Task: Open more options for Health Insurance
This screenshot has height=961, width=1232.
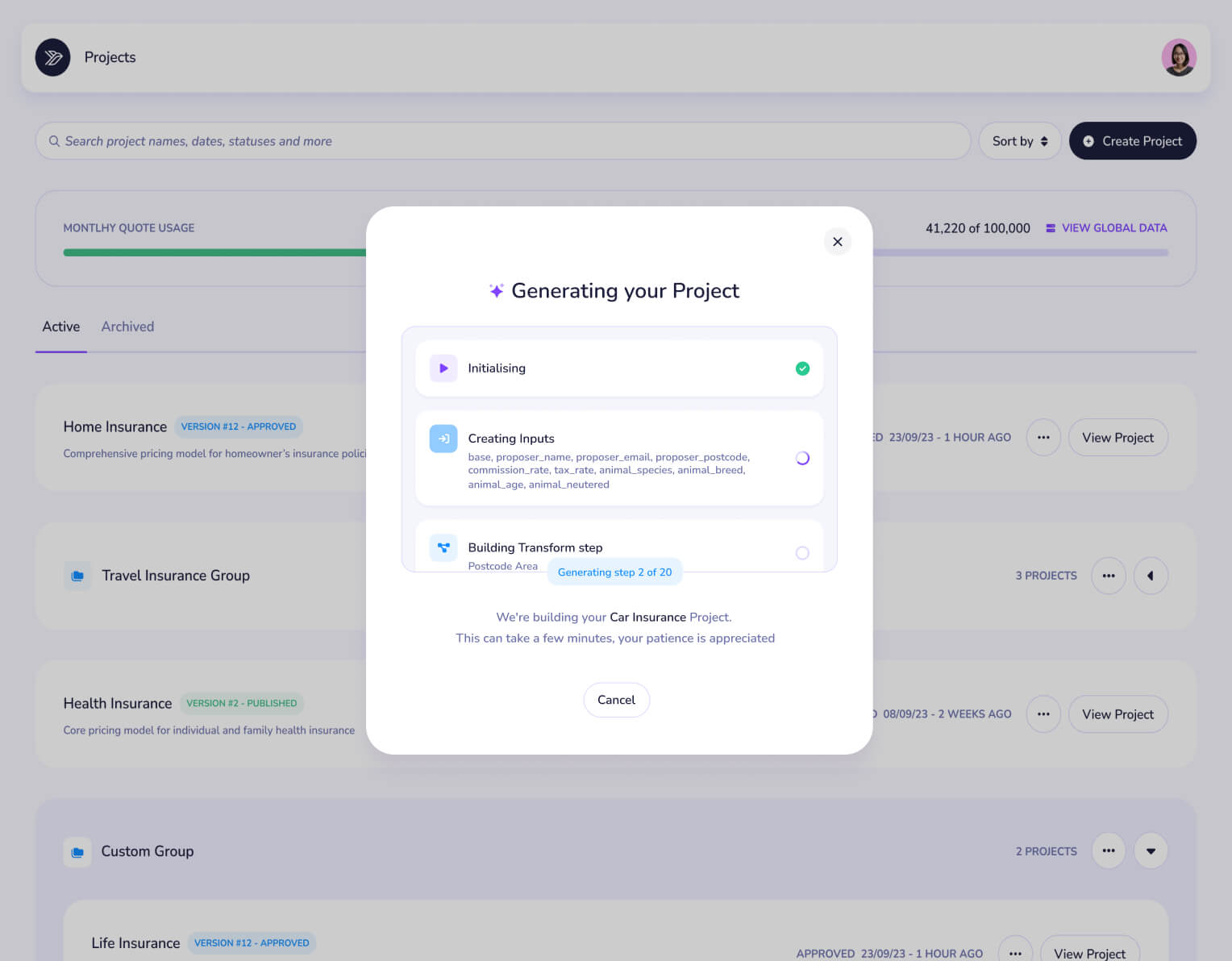Action: click(1043, 714)
